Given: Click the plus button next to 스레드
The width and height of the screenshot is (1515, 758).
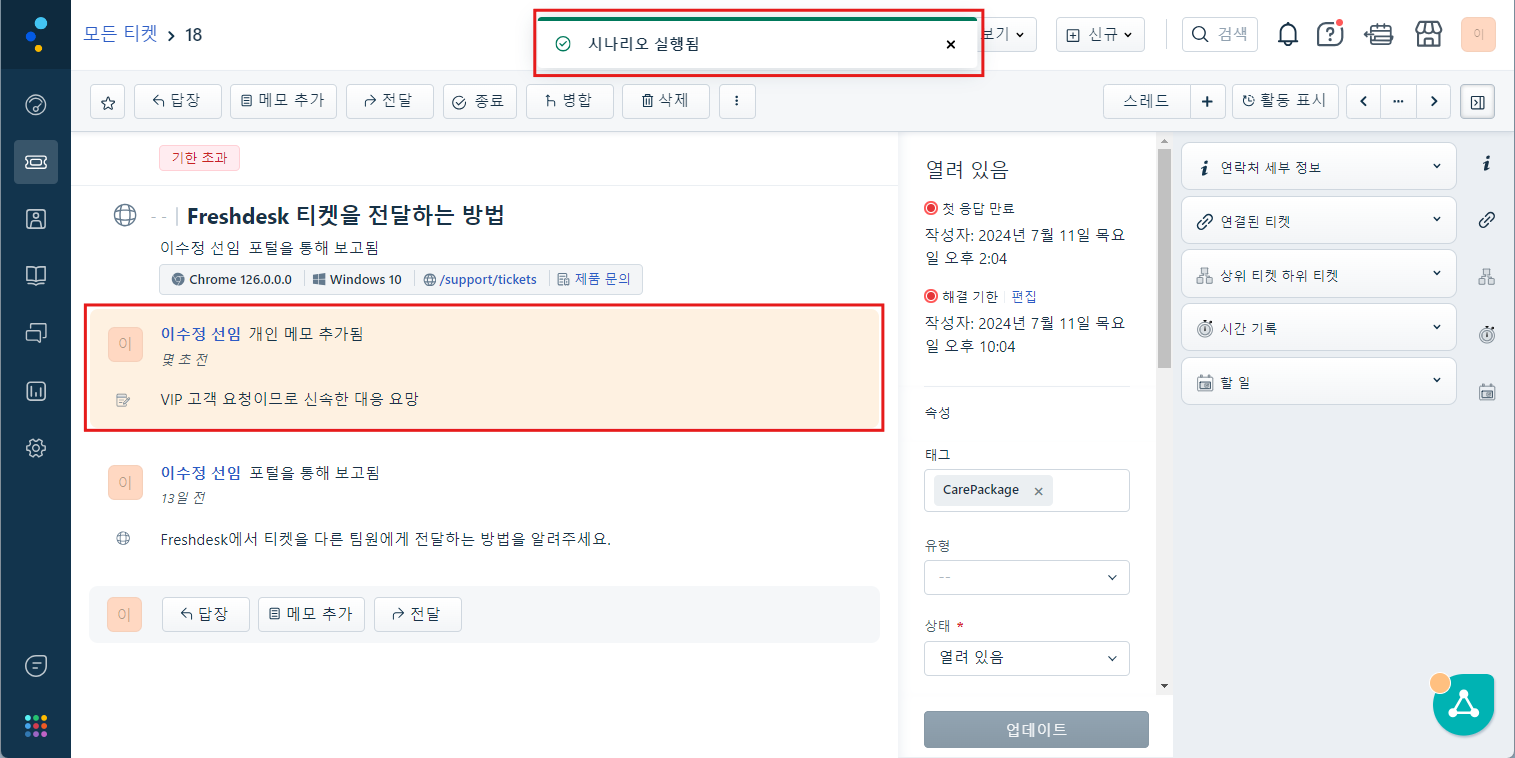Looking at the screenshot, I should (1207, 101).
